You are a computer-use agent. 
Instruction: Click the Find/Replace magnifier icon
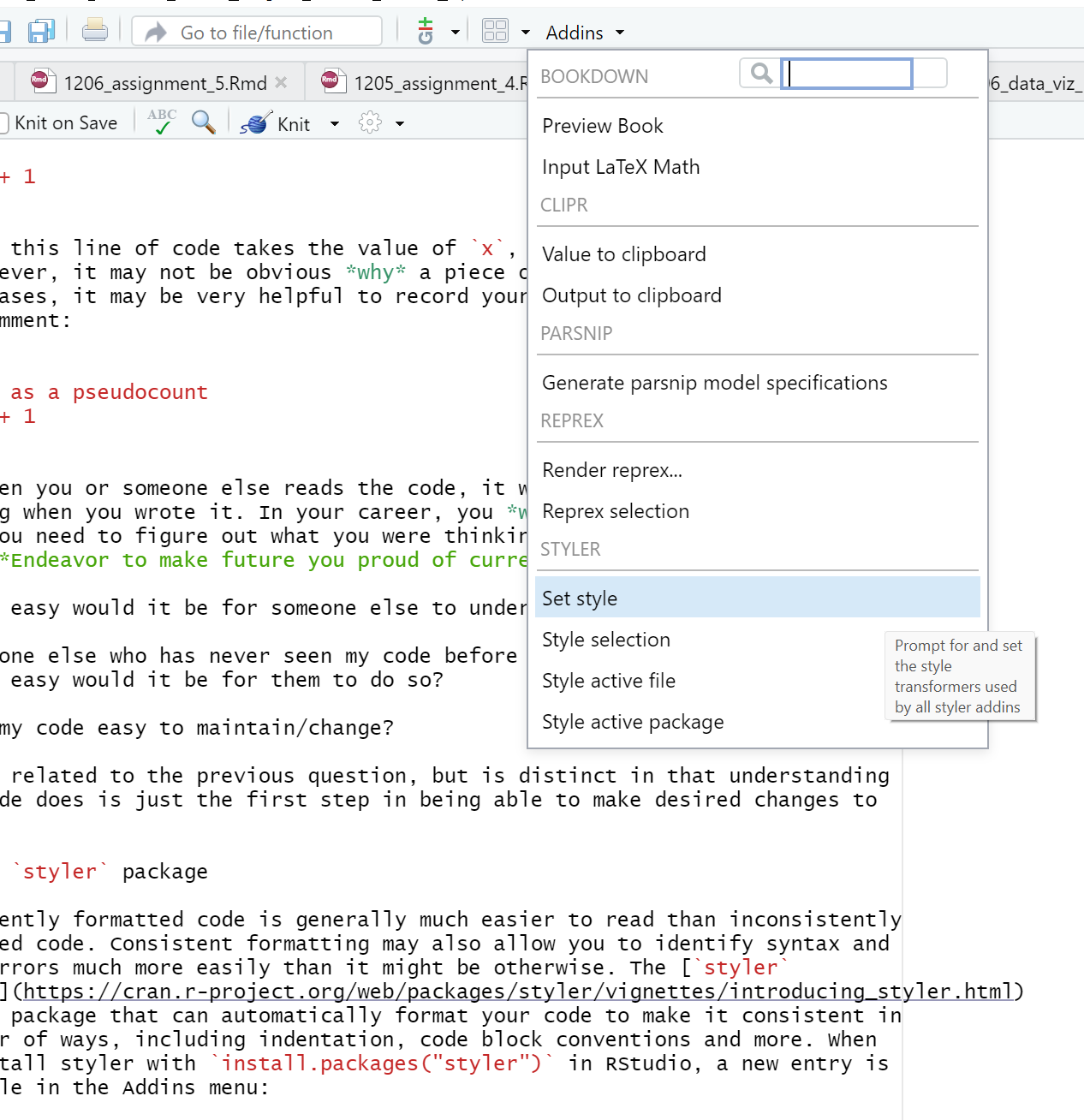203,122
